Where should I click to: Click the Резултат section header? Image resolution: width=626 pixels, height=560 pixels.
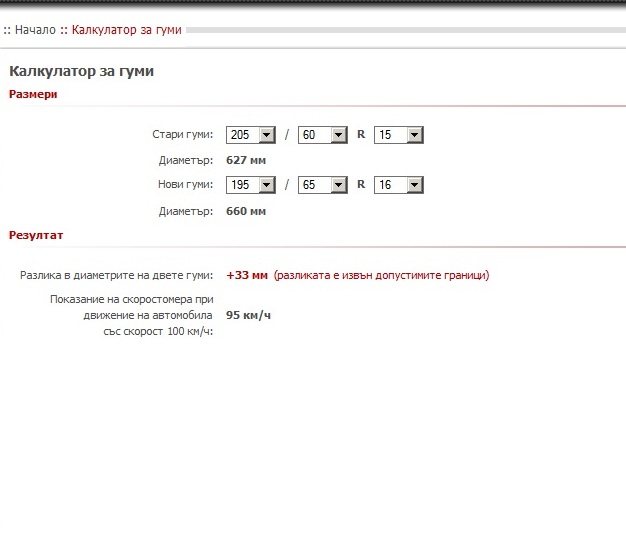tap(36, 235)
